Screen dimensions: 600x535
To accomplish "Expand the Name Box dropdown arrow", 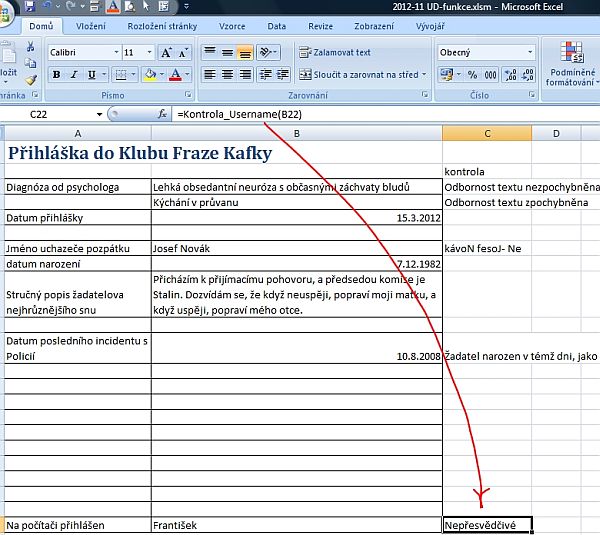I will [99, 114].
